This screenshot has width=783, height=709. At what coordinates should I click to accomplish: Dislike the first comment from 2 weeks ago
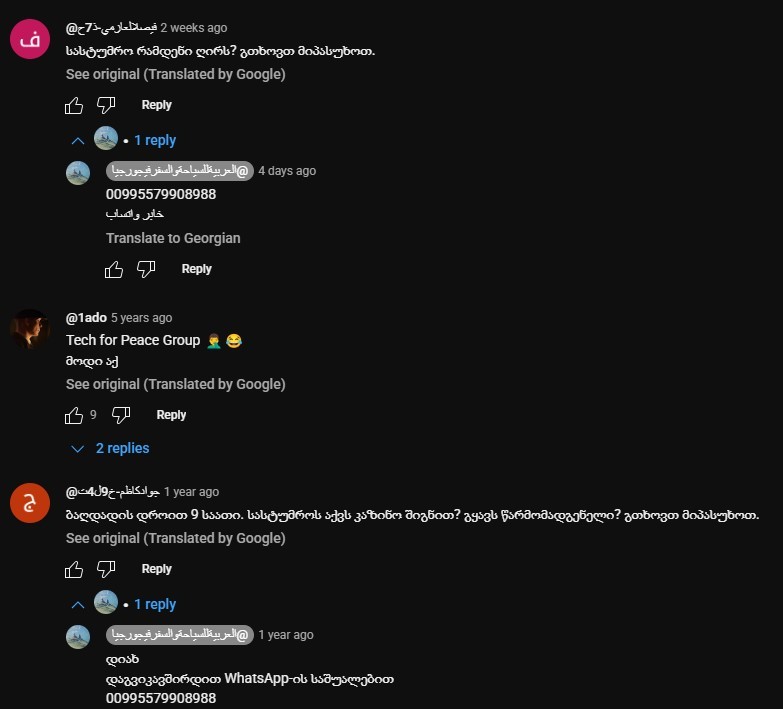pos(106,105)
